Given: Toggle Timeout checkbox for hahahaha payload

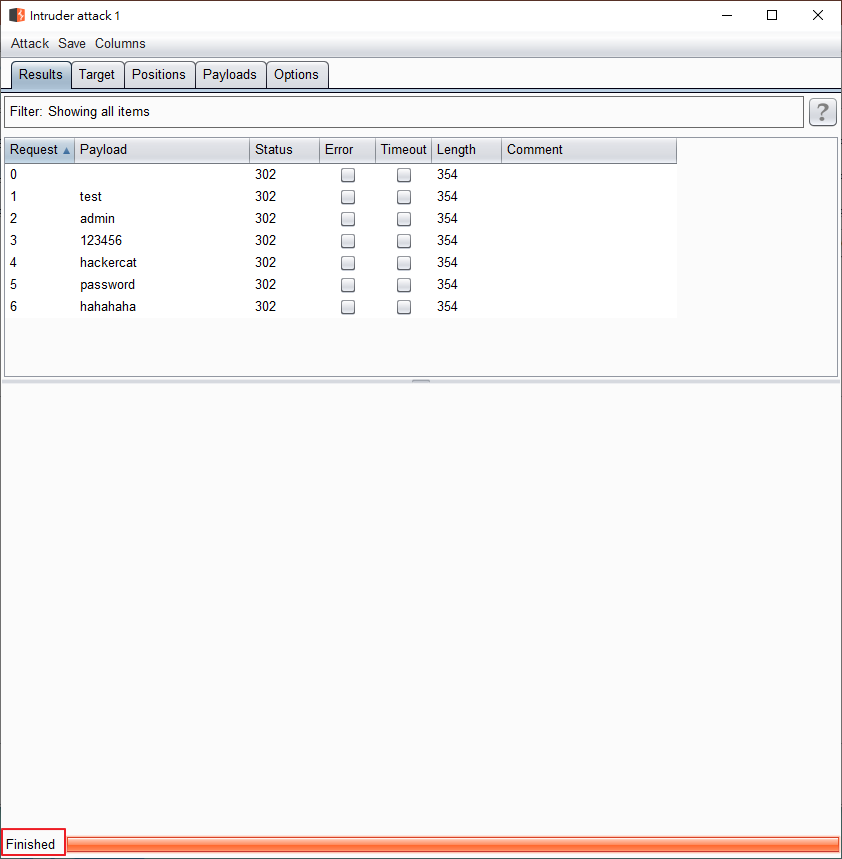Looking at the screenshot, I should click(x=404, y=307).
